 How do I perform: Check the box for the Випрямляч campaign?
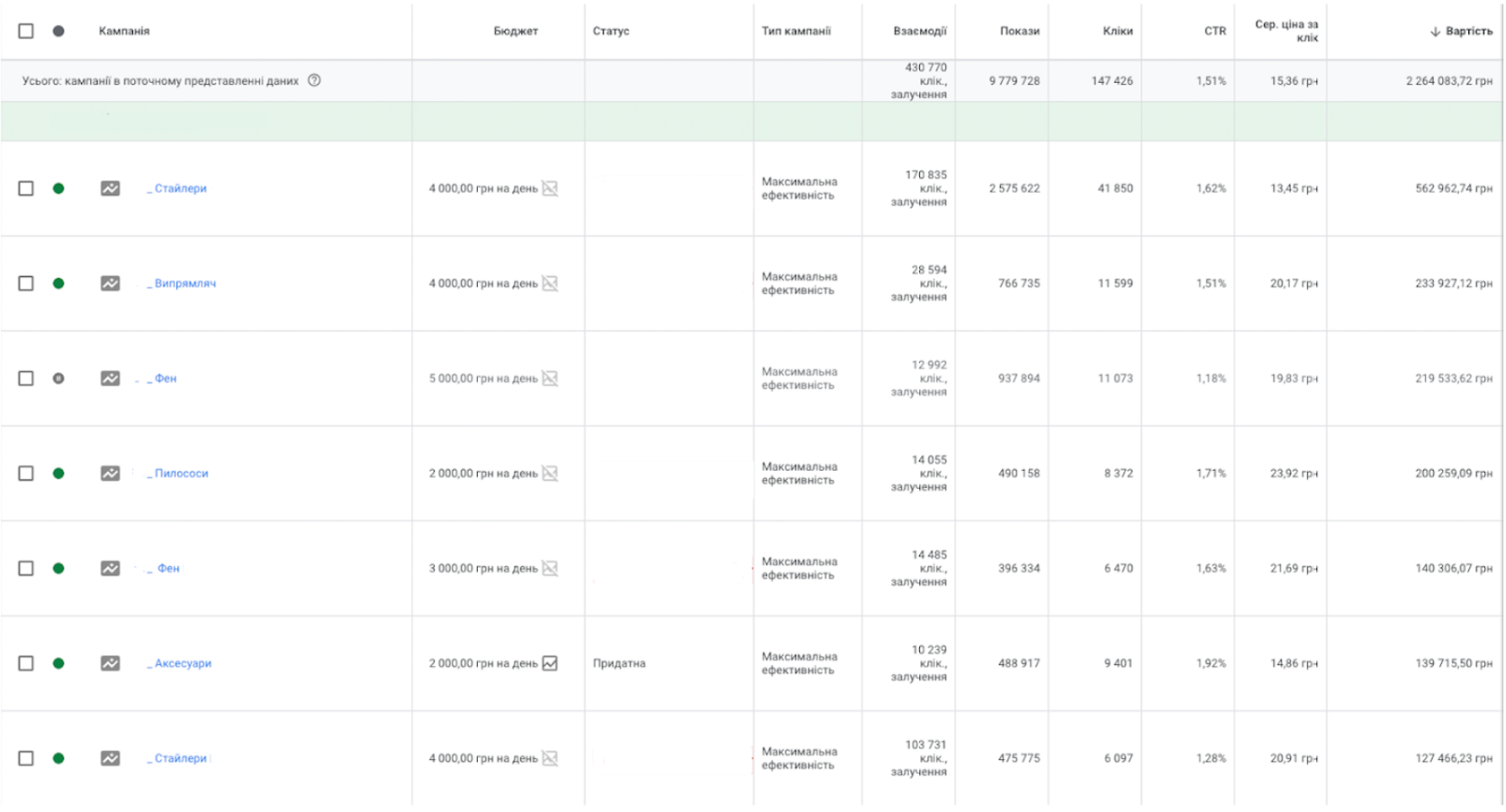tap(26, 284)
